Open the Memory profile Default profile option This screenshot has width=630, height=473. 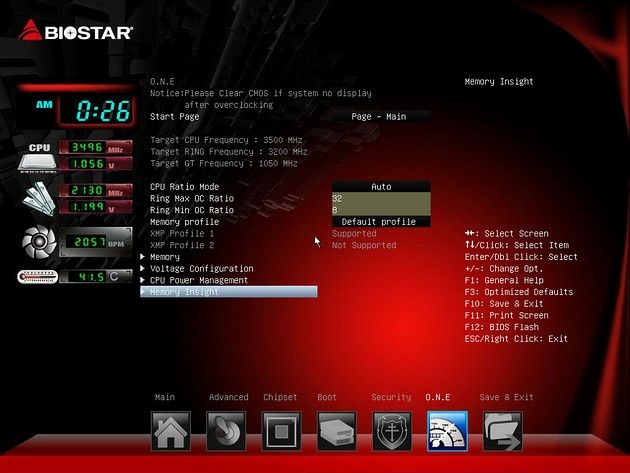(381, 221)
